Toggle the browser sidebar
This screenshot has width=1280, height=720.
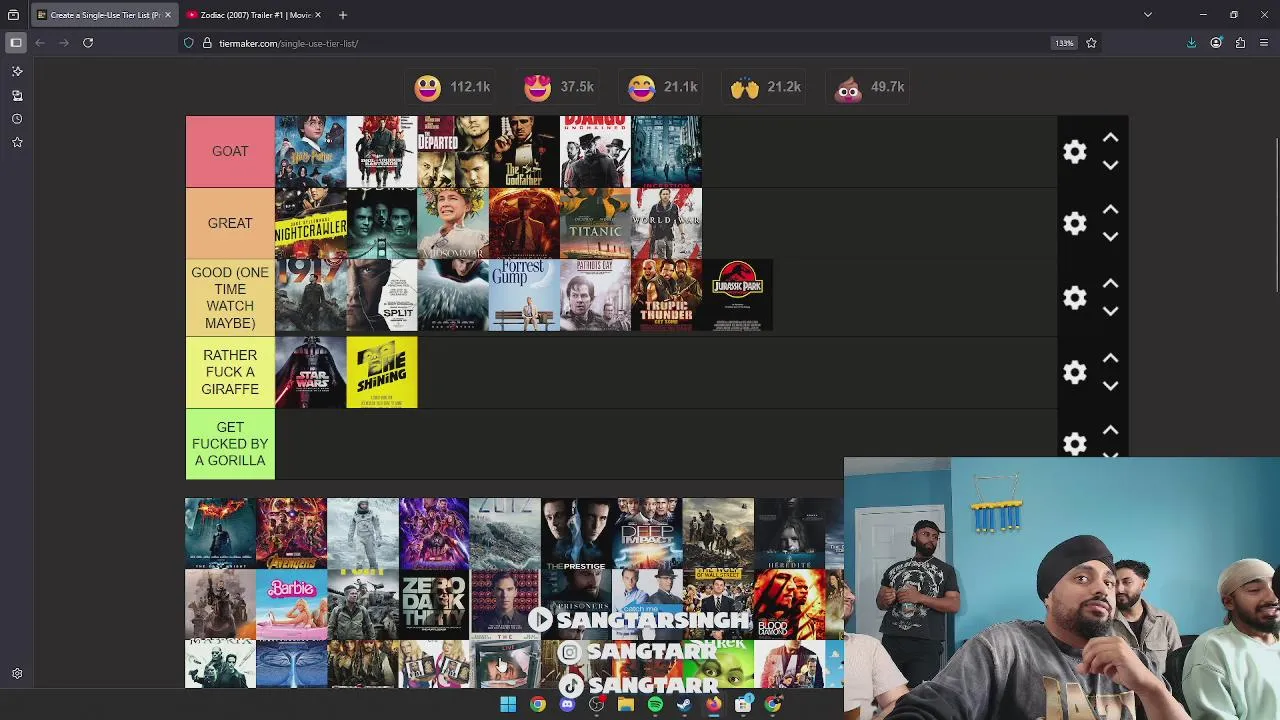pos(16,43)
